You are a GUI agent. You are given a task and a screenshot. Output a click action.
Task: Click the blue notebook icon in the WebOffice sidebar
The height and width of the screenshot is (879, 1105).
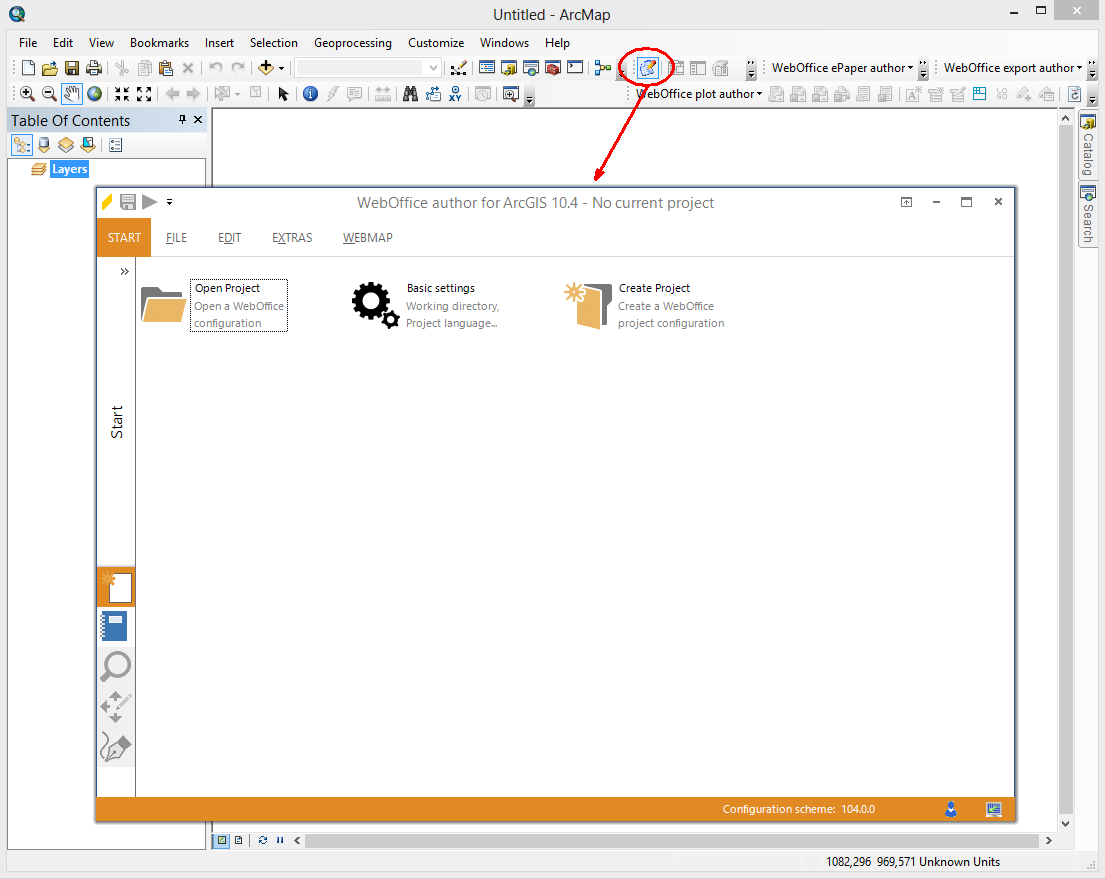[115, 626]
